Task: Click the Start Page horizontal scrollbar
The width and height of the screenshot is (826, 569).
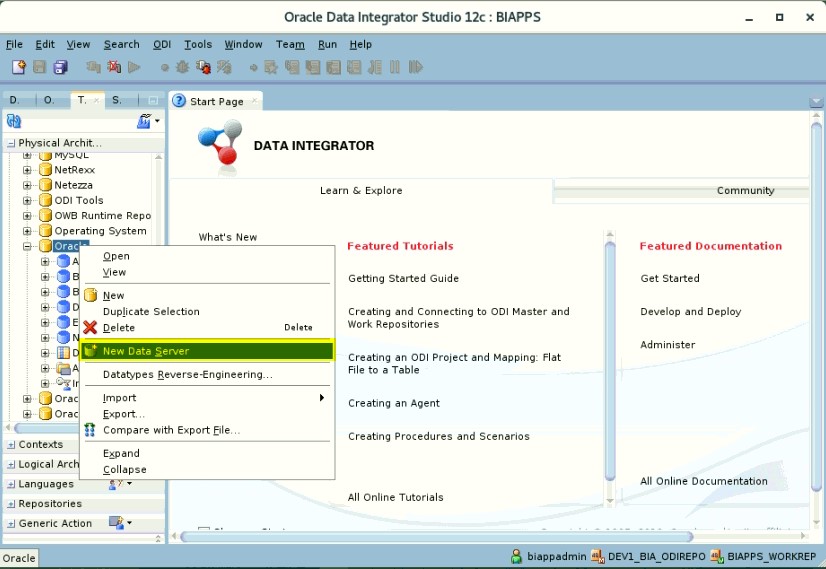Action: pos(436,536)
